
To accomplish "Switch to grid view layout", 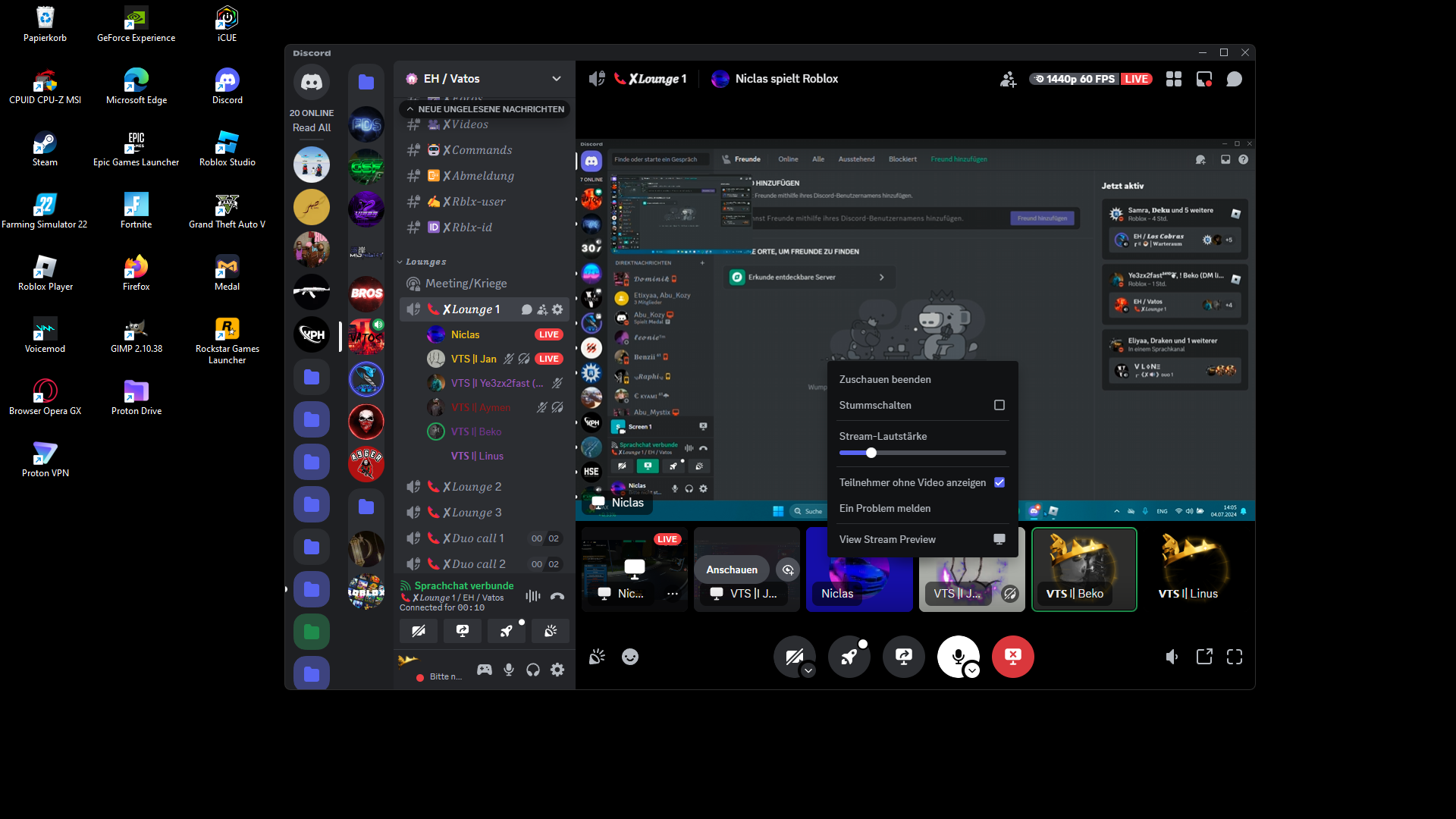I will pos(1174,79).
